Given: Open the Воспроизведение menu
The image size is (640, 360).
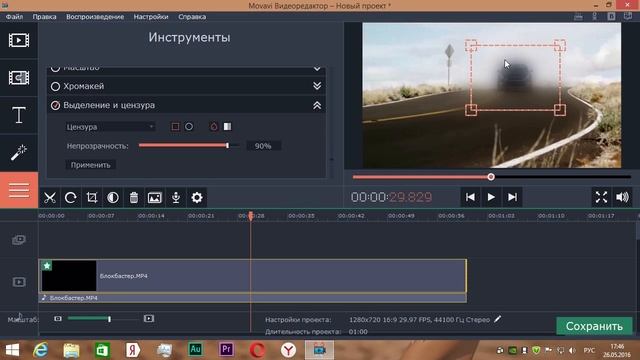Looking at the screenshot, I should [x=95, y=17].
